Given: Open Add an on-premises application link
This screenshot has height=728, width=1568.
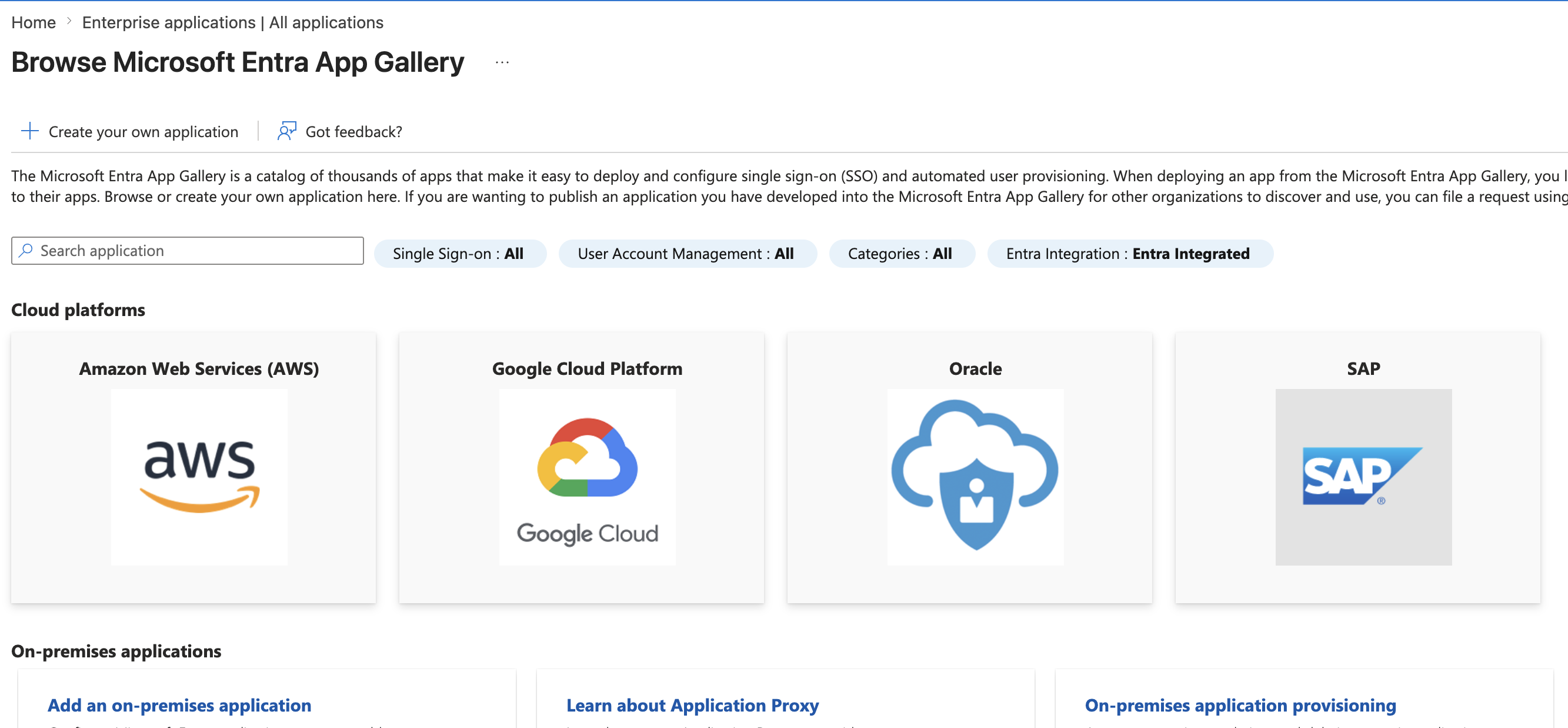Looking at the screenshot, I should click(179, 705).
